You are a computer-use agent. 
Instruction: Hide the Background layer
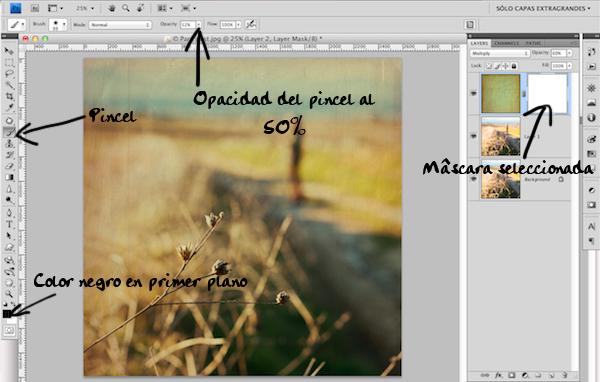(474, 179)
